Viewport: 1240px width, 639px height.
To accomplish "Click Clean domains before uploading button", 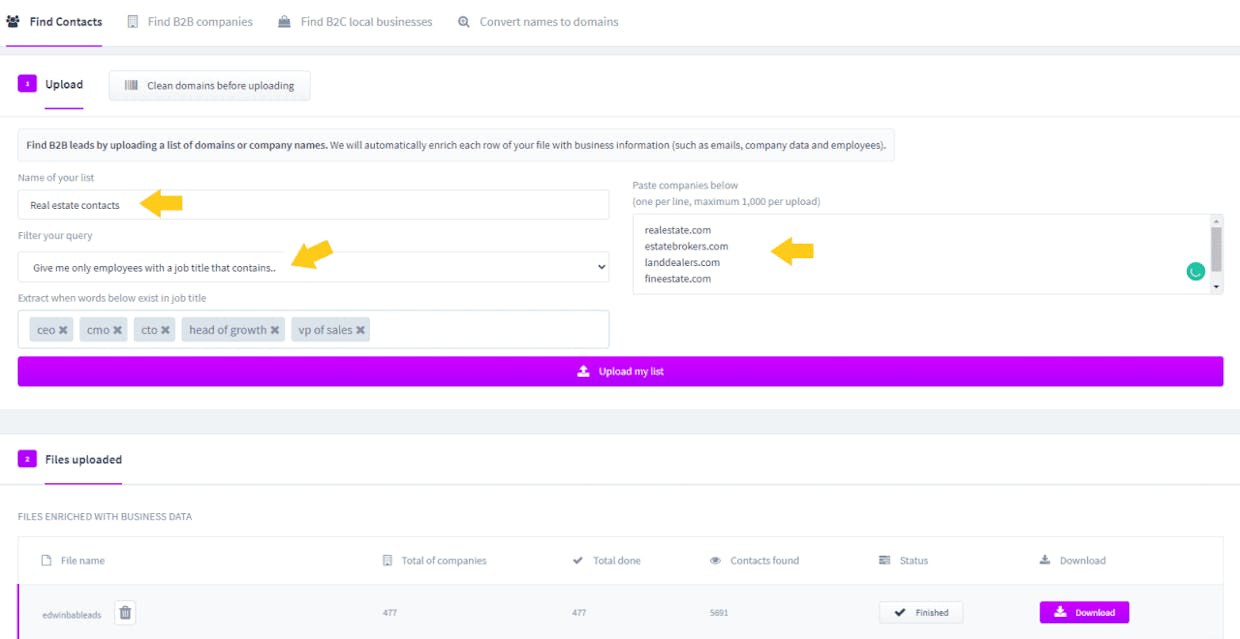I will 210,85.
